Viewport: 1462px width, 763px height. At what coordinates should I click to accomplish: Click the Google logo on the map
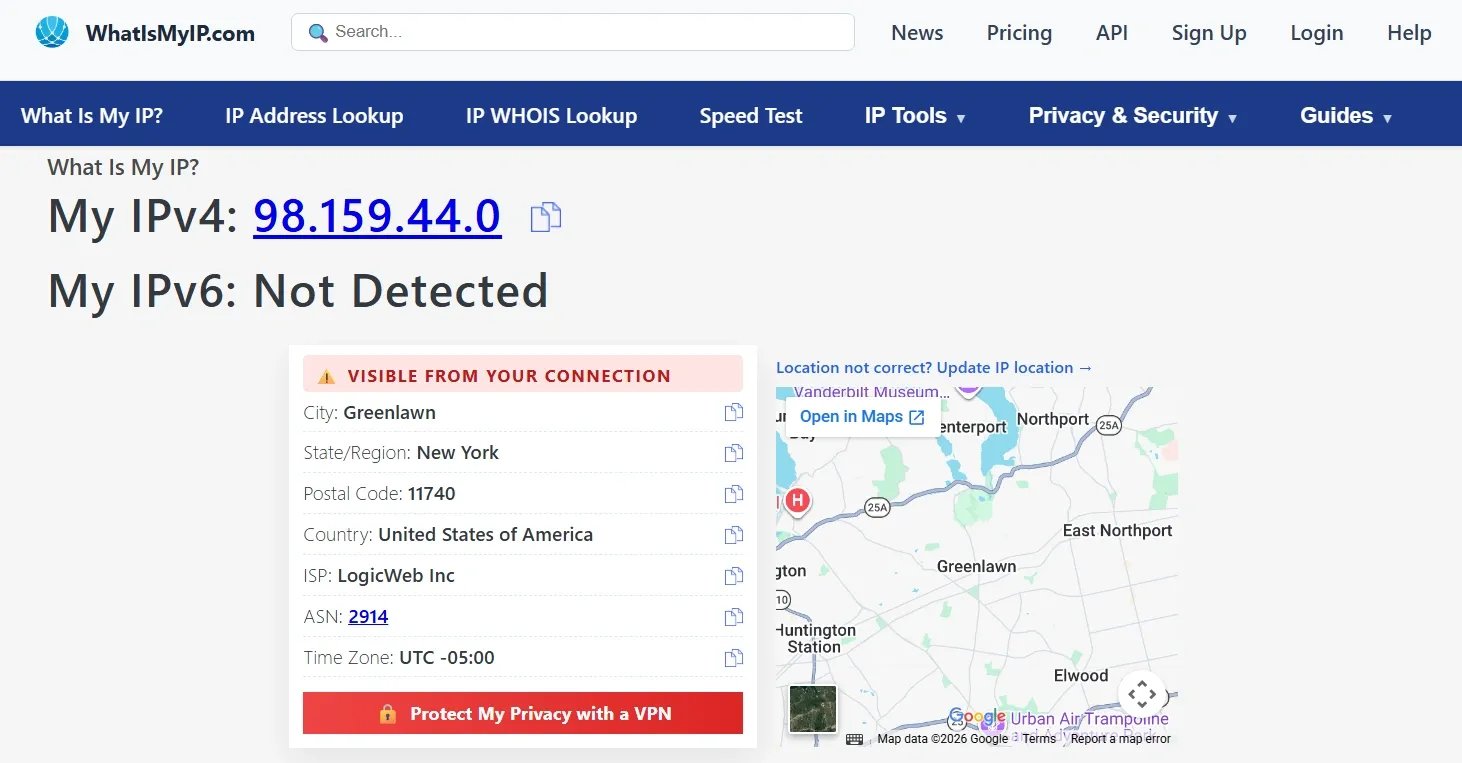[x=977, y=717]
